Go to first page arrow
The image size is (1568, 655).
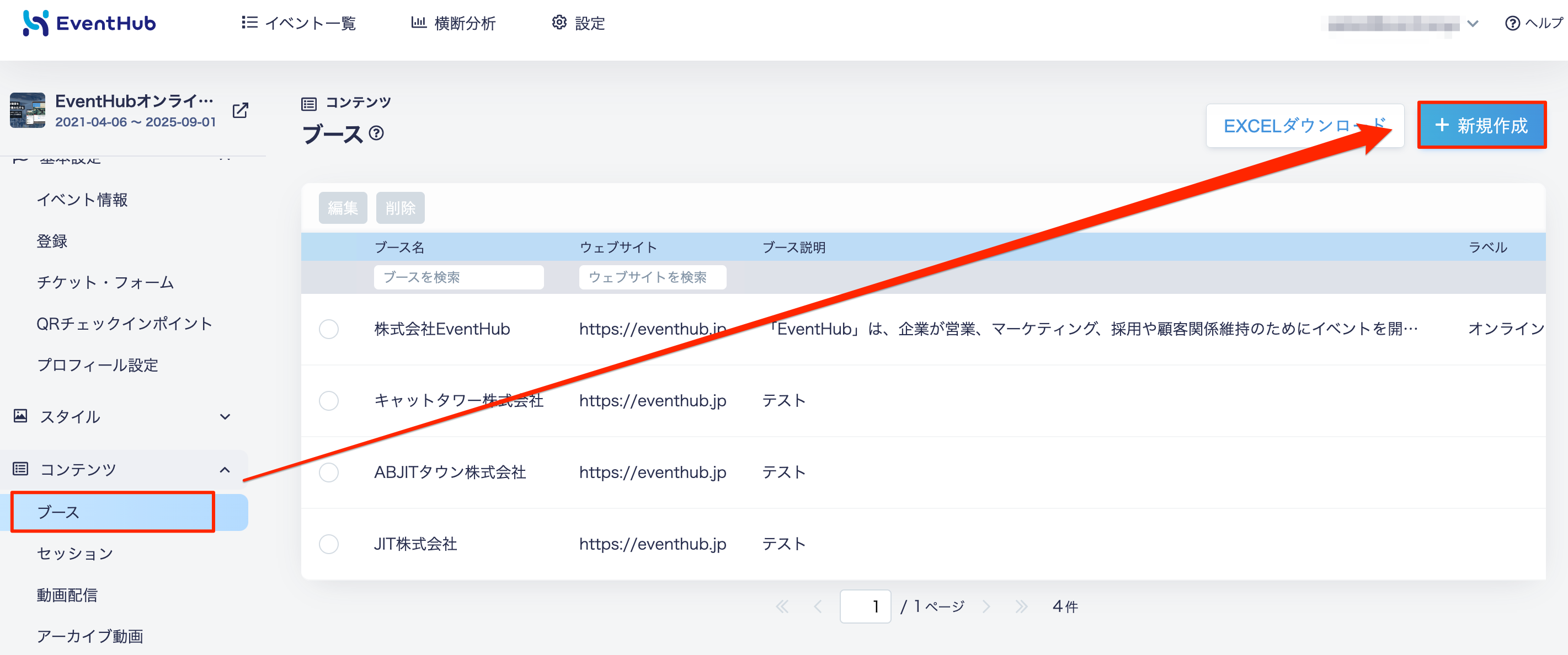click(x=782, y=606)
